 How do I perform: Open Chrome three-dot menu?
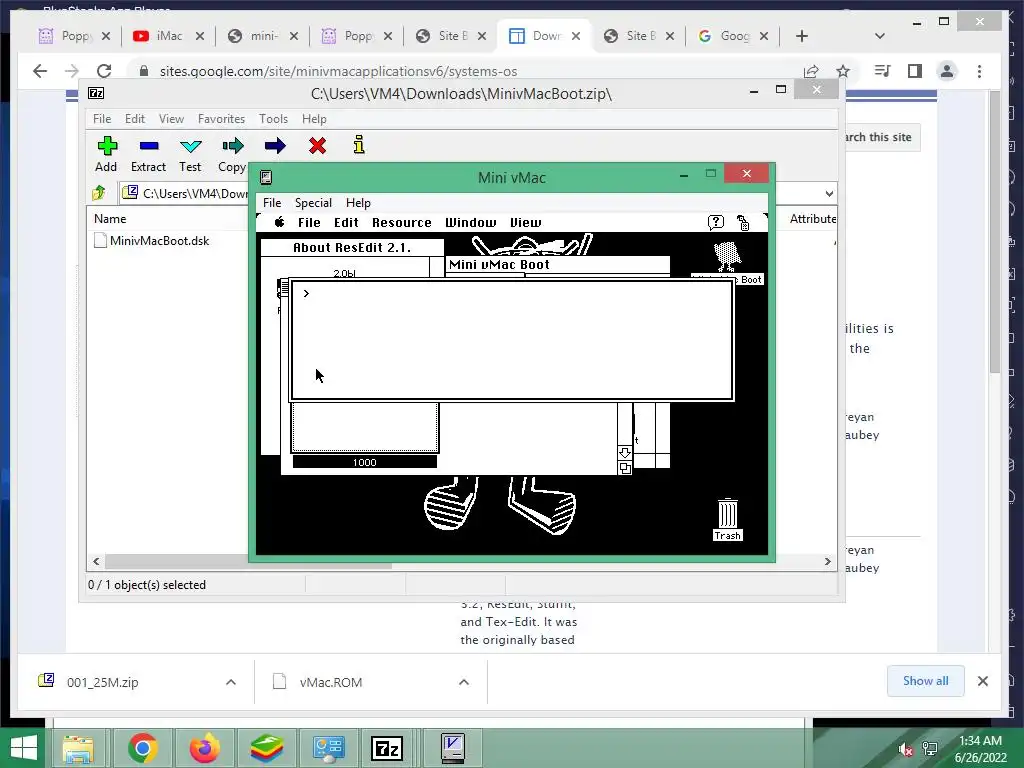(x=979, y=71)
